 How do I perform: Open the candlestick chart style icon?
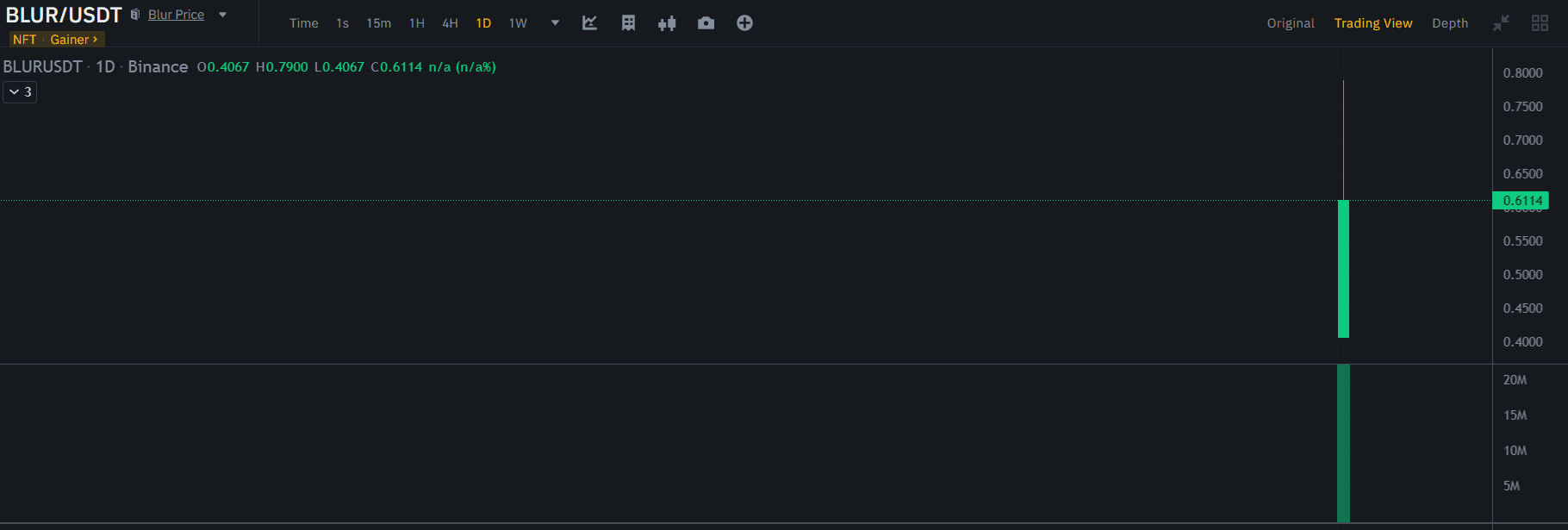(x=667, y=23)
